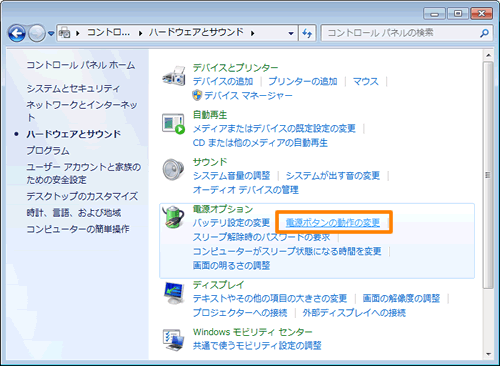Click 画面の明るさの調整 link

click(x=231, y=266)
